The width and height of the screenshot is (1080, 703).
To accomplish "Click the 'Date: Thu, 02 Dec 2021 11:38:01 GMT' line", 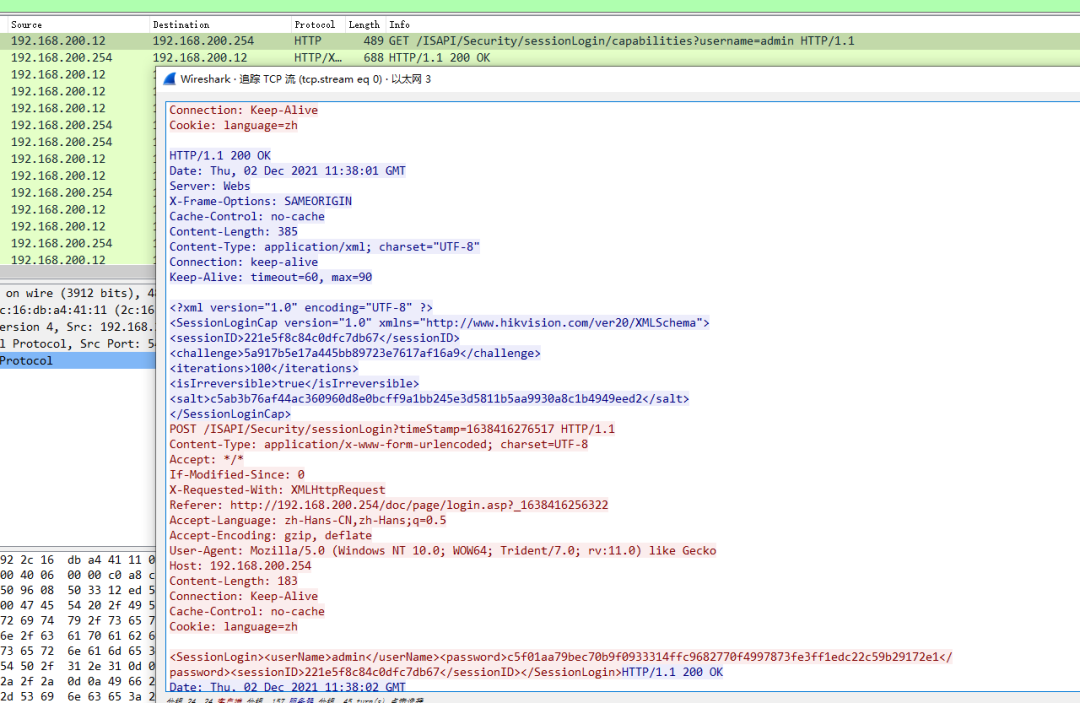I will (287, 171).
